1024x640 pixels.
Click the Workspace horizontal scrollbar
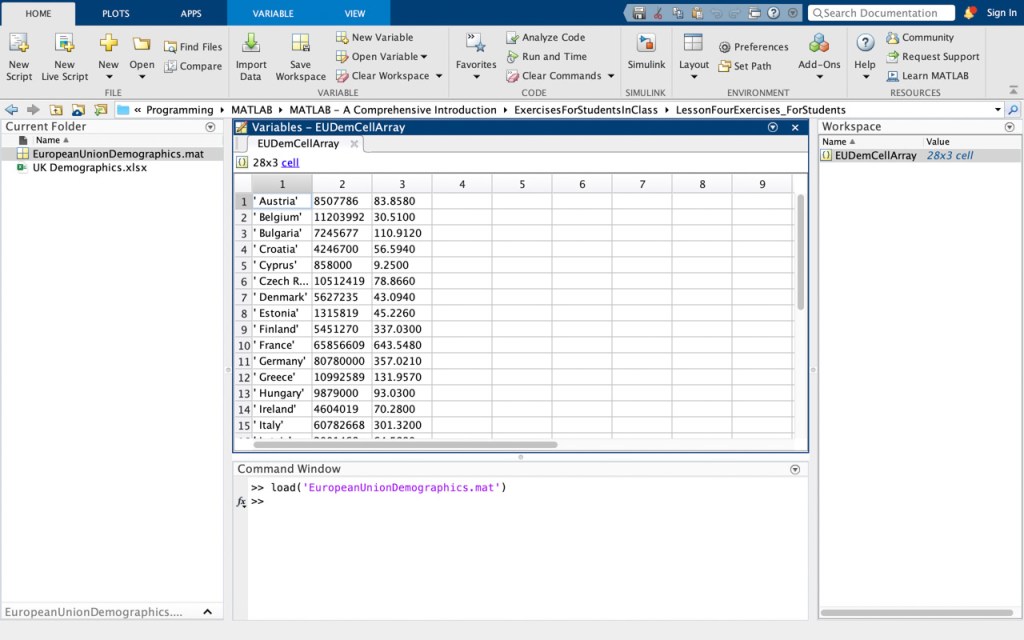click(x=916, y=613)
